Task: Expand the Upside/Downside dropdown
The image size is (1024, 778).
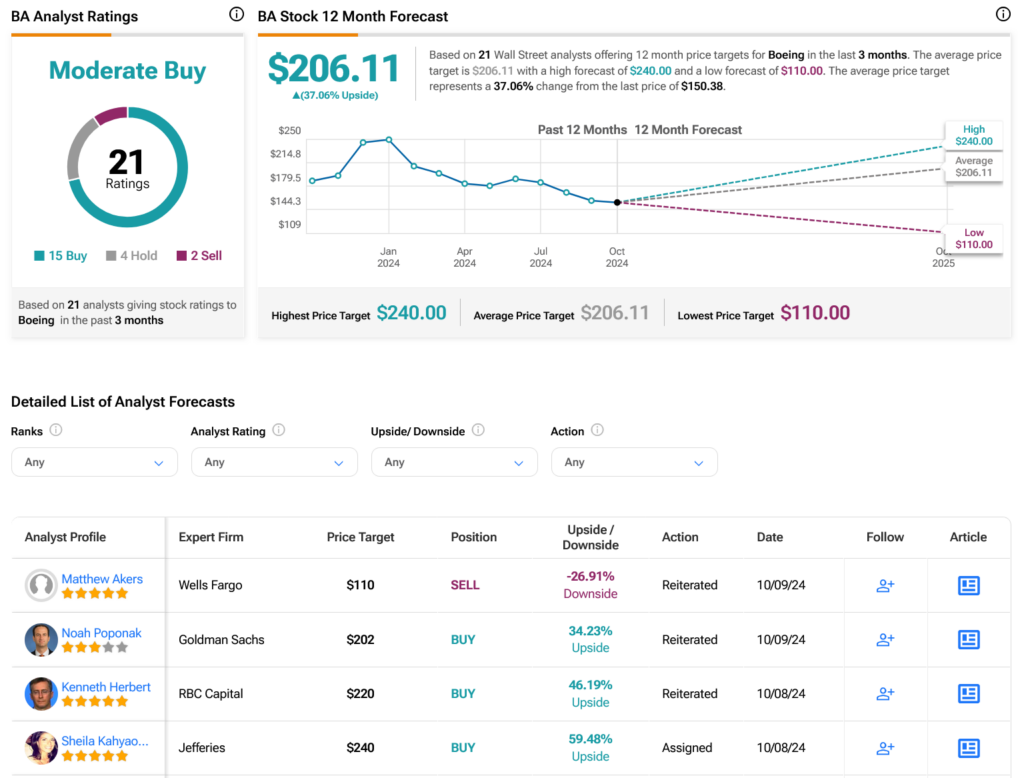Action: click(x=454, y=462)
